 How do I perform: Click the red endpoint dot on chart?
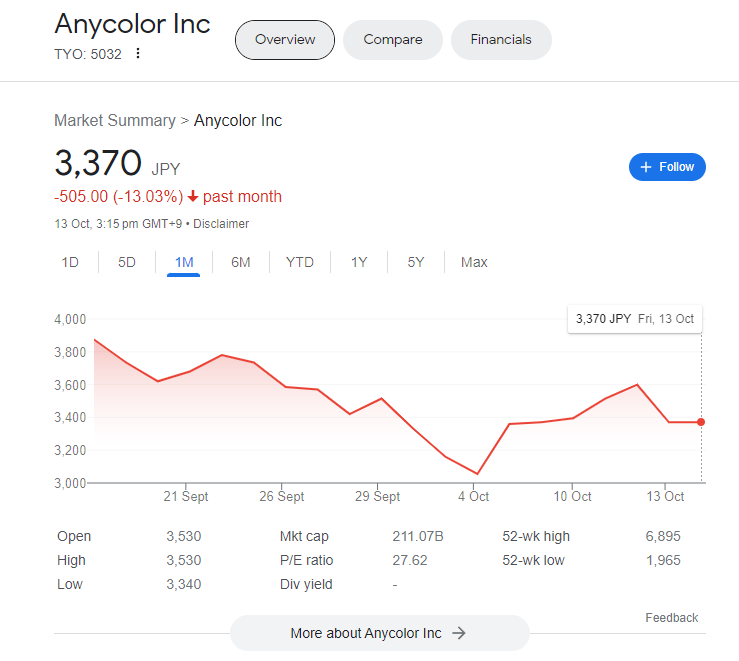coord(701,422)
